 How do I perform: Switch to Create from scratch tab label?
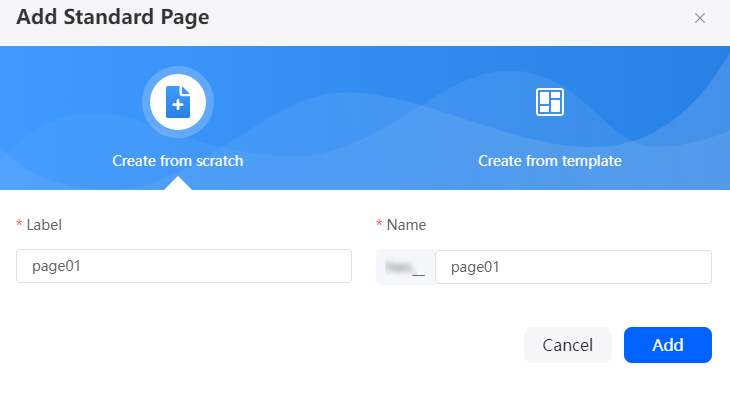click(178, 161)
